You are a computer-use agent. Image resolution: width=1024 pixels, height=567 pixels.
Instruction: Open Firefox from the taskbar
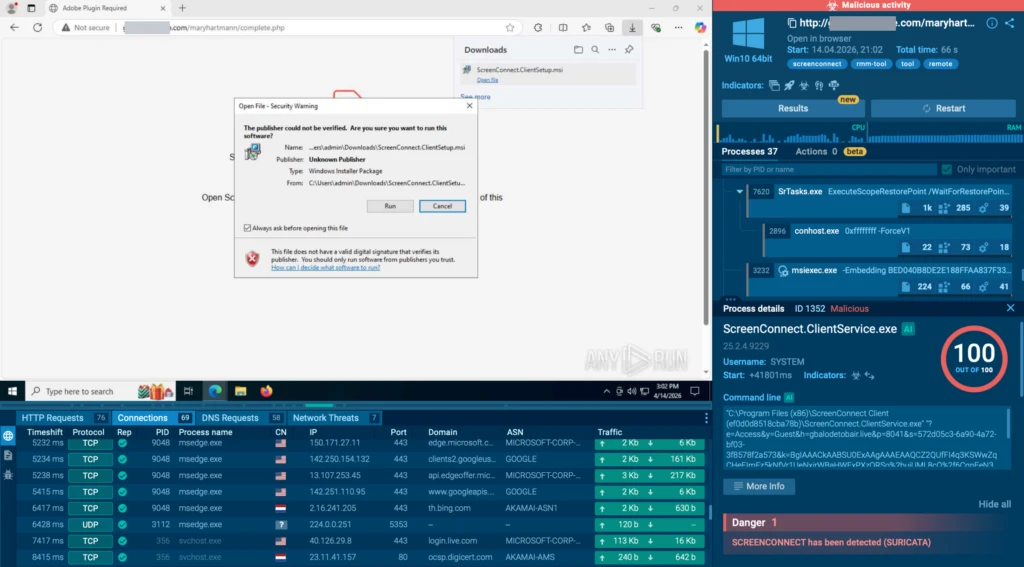click(266, 391)
